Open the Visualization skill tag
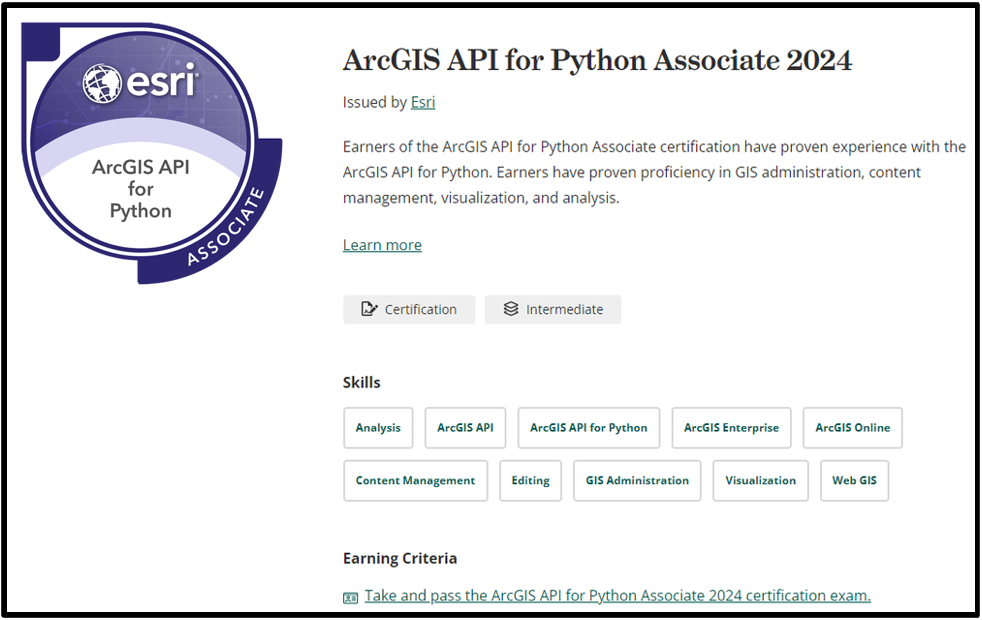 point(760,481)
